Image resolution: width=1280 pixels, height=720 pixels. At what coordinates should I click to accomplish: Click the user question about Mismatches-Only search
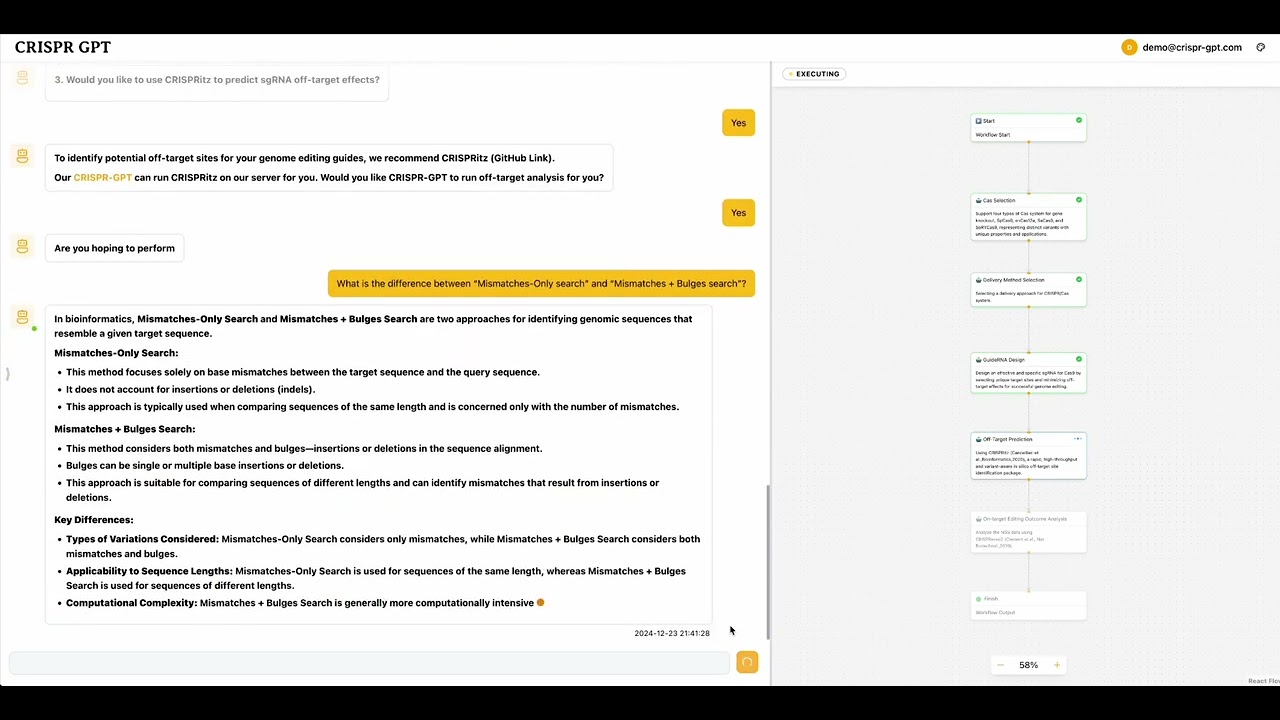pos(541,284)
